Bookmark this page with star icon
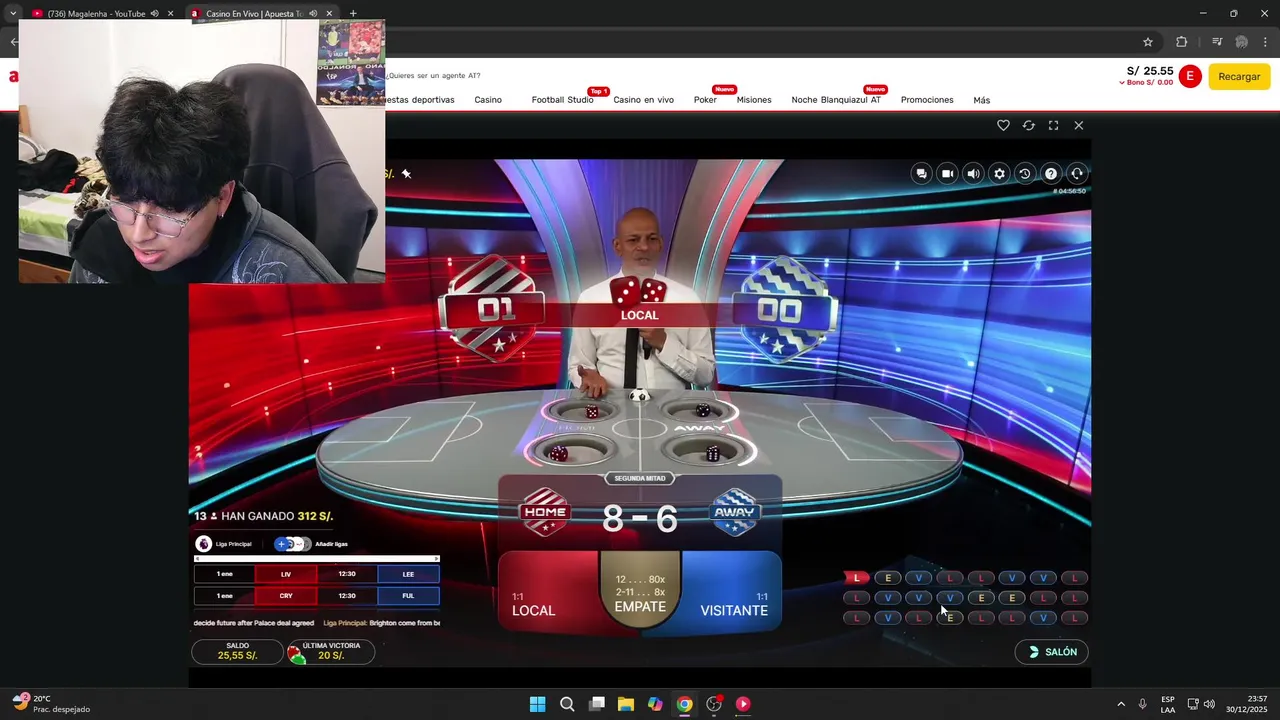1280x720 pixels. (x=1148, y=42)
